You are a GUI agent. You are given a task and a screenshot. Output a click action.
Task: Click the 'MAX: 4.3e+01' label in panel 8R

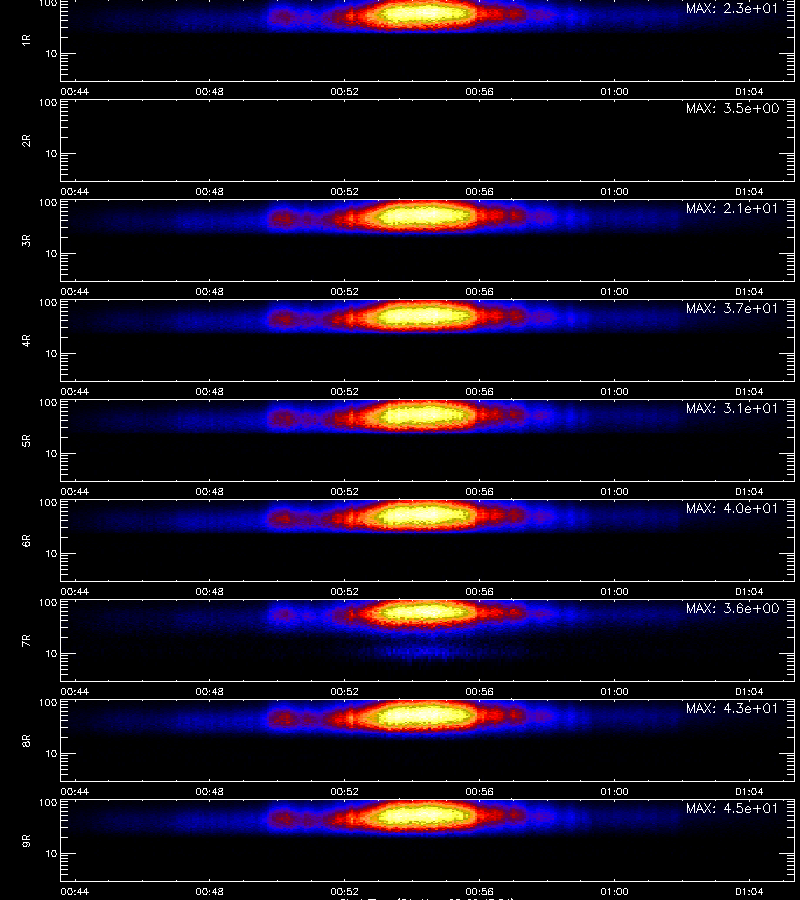(x=732, y=708)
